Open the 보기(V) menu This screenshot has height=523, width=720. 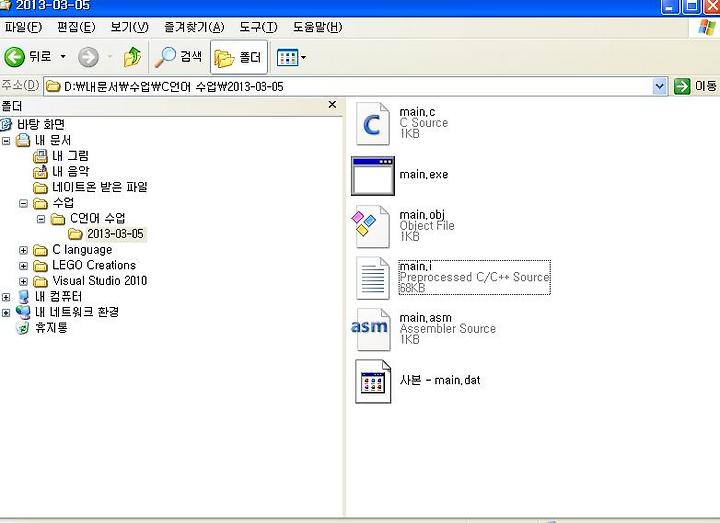click(129, 27)
